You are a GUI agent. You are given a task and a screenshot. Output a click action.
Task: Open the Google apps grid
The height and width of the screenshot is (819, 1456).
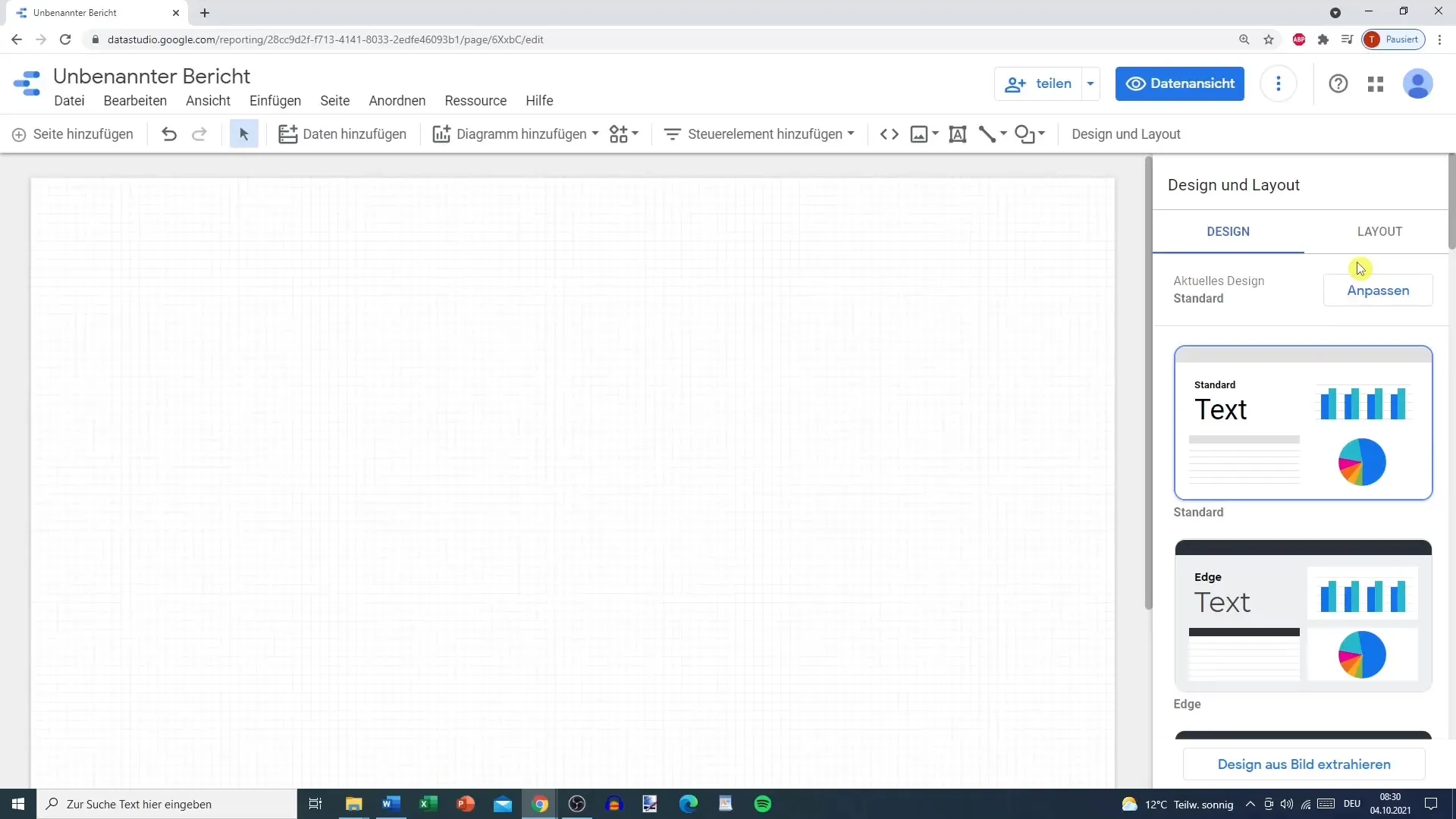pyautogui.click(x=1376, y=83)
